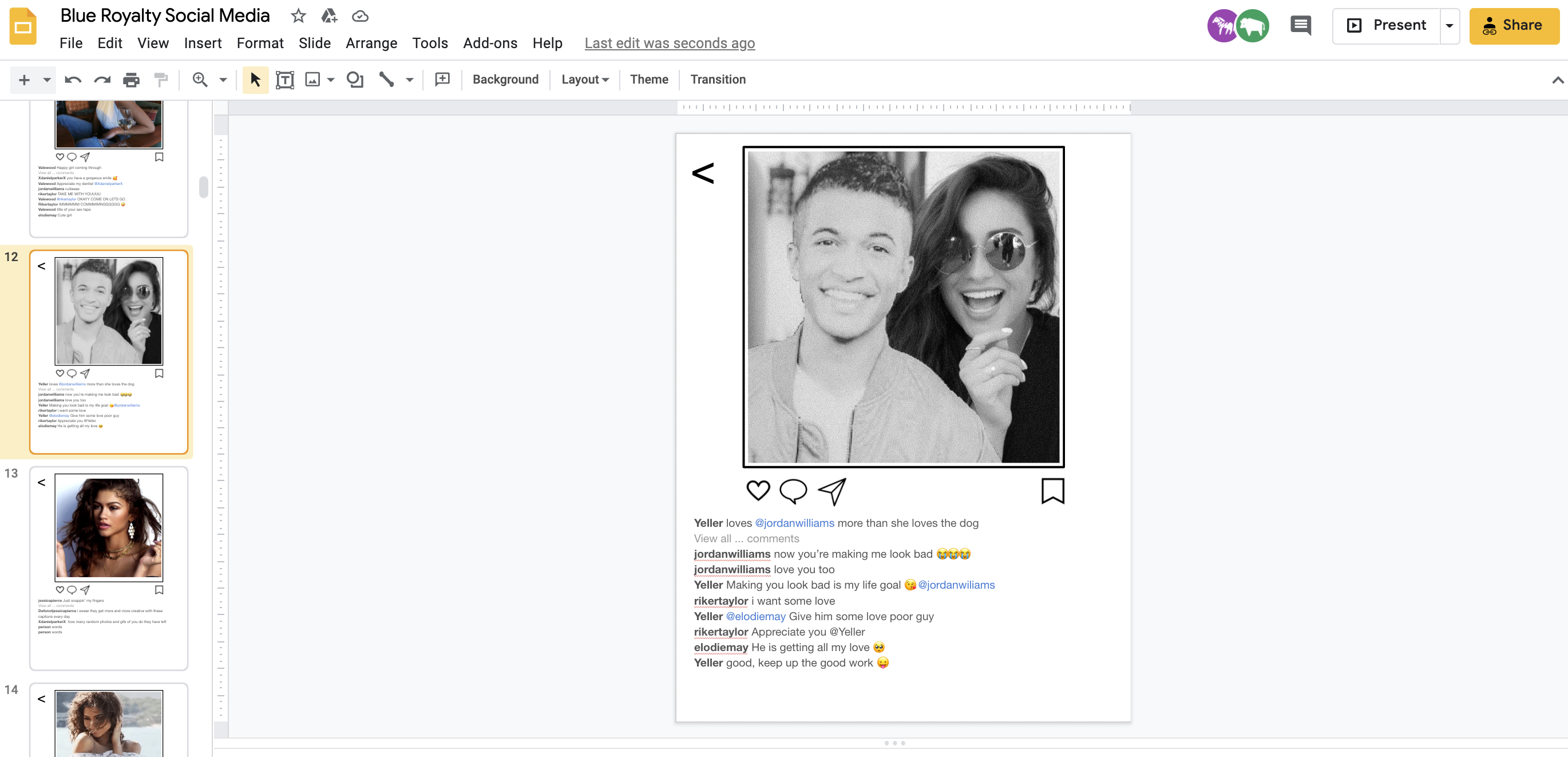Hide the menus with collapse chevron
Viewport: 1568px width, 757px height.
(x=1557, y=80)
